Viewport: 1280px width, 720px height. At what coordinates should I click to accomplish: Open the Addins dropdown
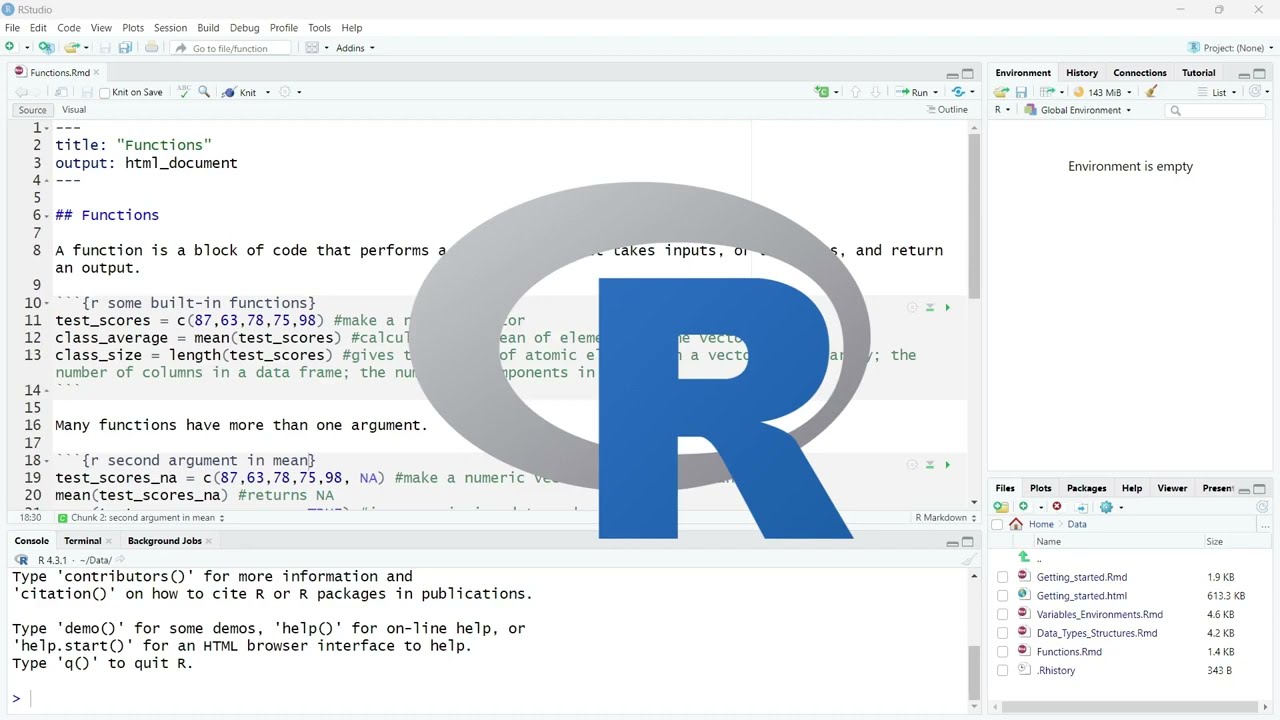click(355, 48)
